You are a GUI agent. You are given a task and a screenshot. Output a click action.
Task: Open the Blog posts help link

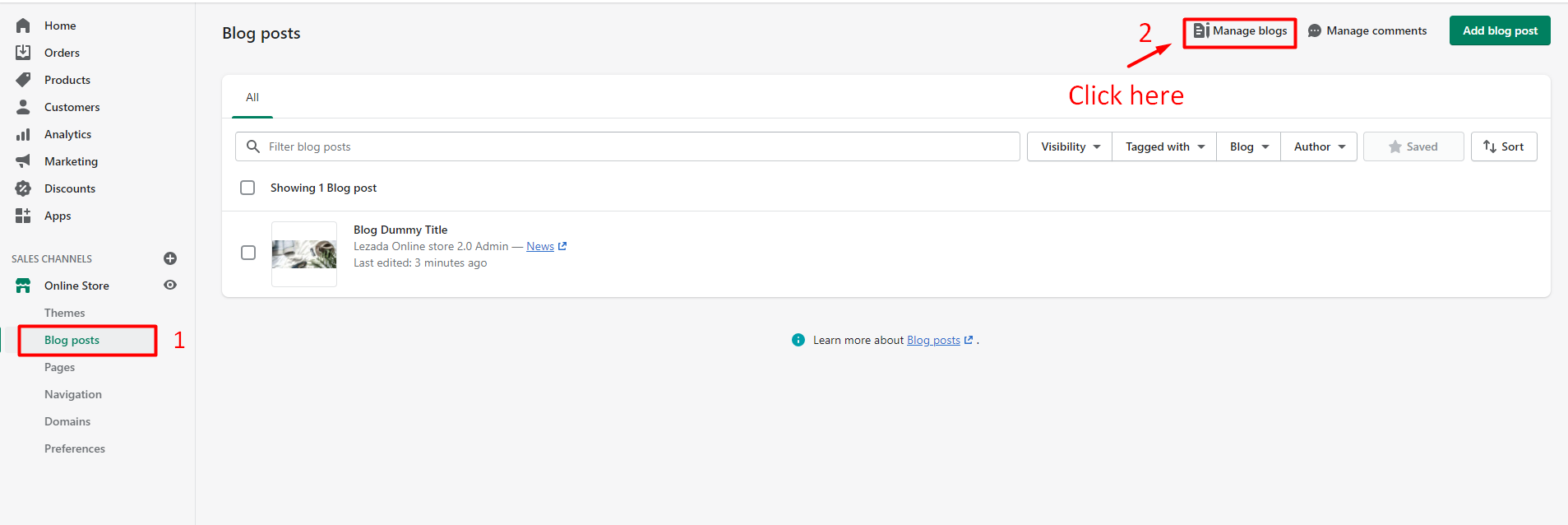pos(933,340)
